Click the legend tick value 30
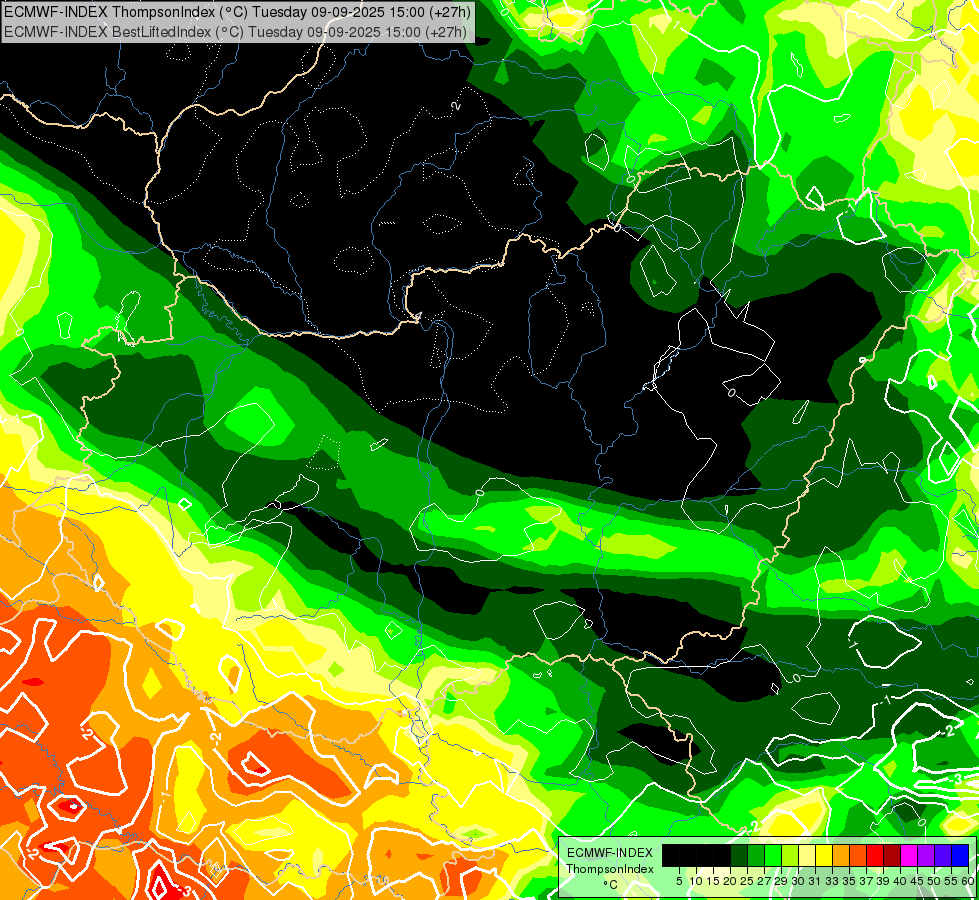This screenshot has height=900, width=979. coord(798,881)
